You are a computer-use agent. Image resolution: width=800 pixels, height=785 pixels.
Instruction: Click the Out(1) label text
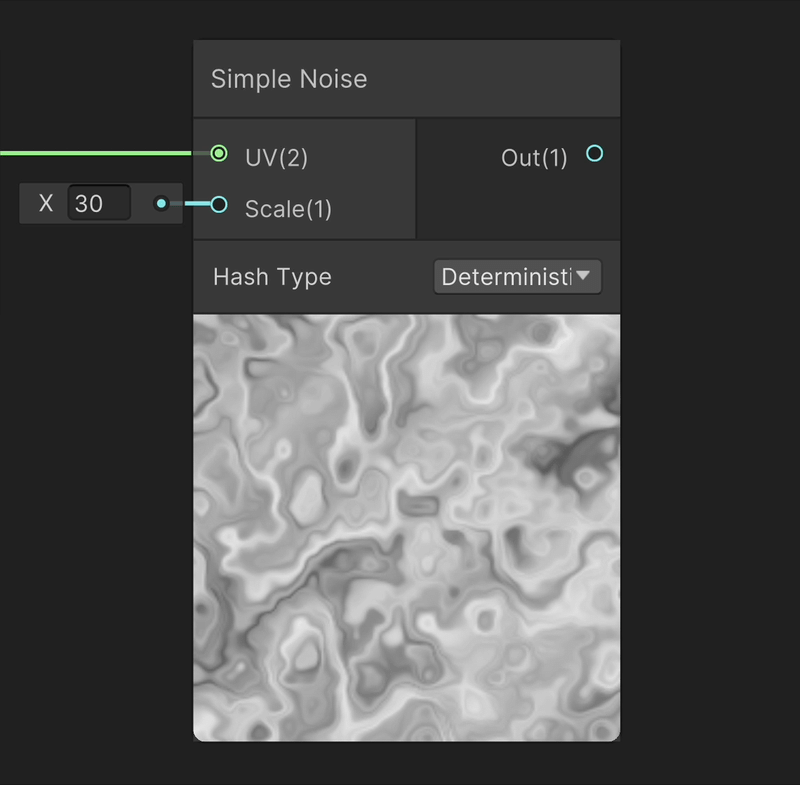pyautogui.click(x=533, y=156)
